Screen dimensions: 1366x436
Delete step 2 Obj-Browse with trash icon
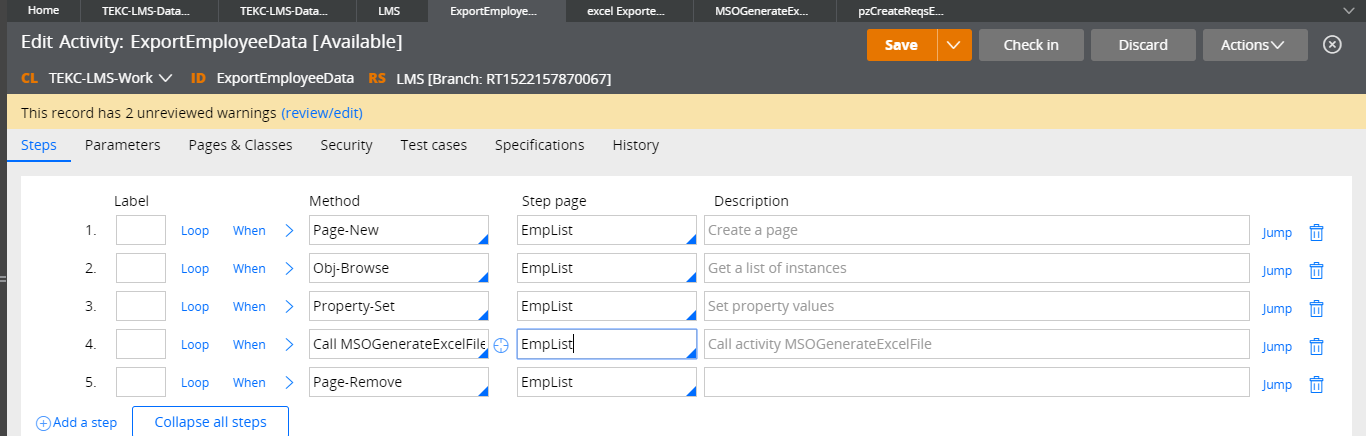1317,269
